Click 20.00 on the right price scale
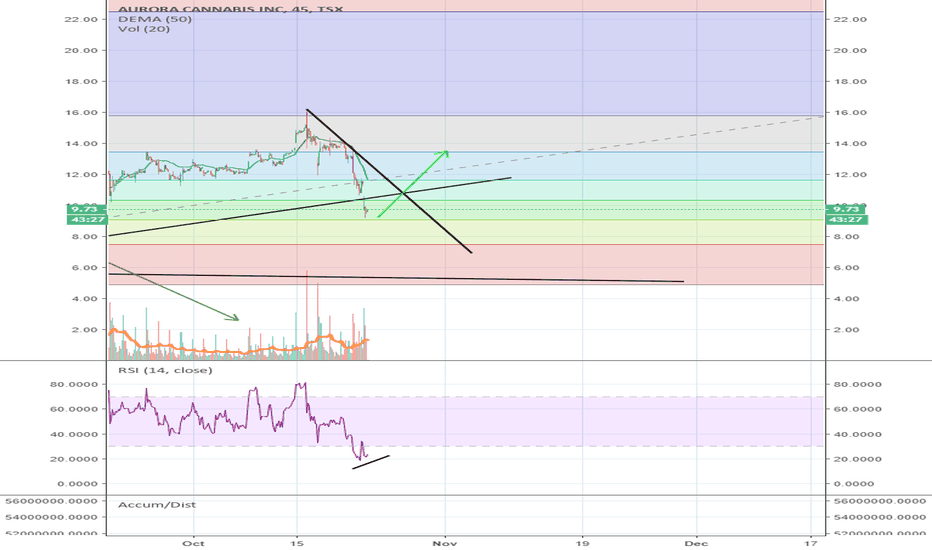This screenshot has width=932, height=550. point(851,50)
